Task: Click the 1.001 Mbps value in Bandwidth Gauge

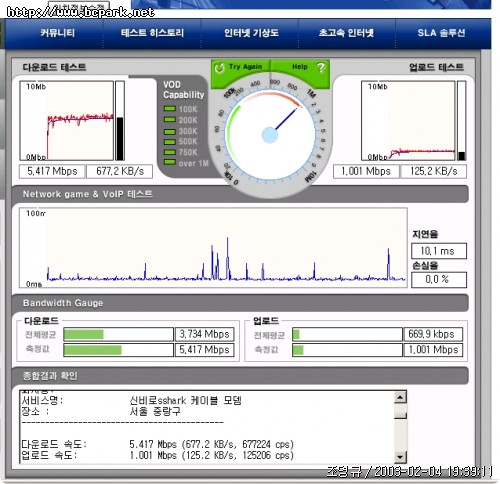Action: 433,350
